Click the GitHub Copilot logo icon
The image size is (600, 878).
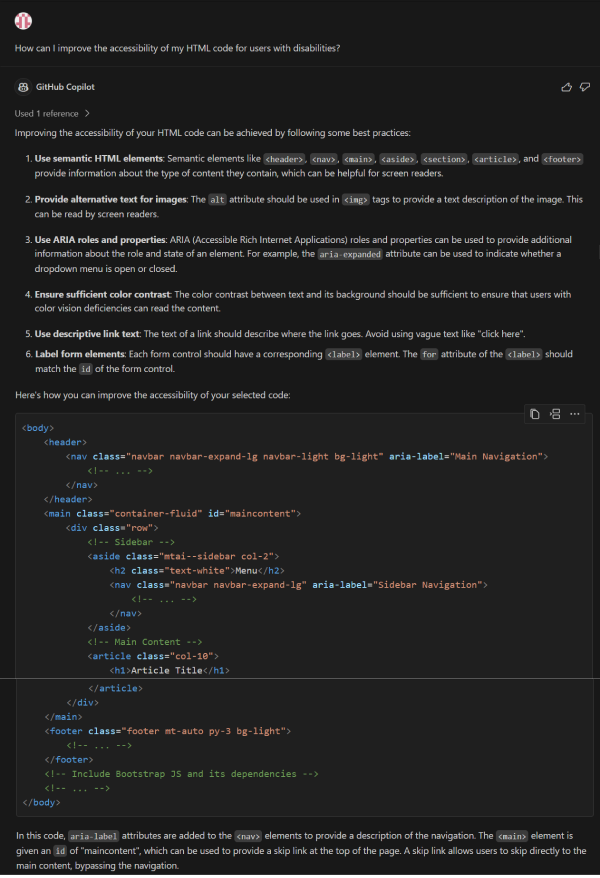pyautogui.click(x=23, y=87)
